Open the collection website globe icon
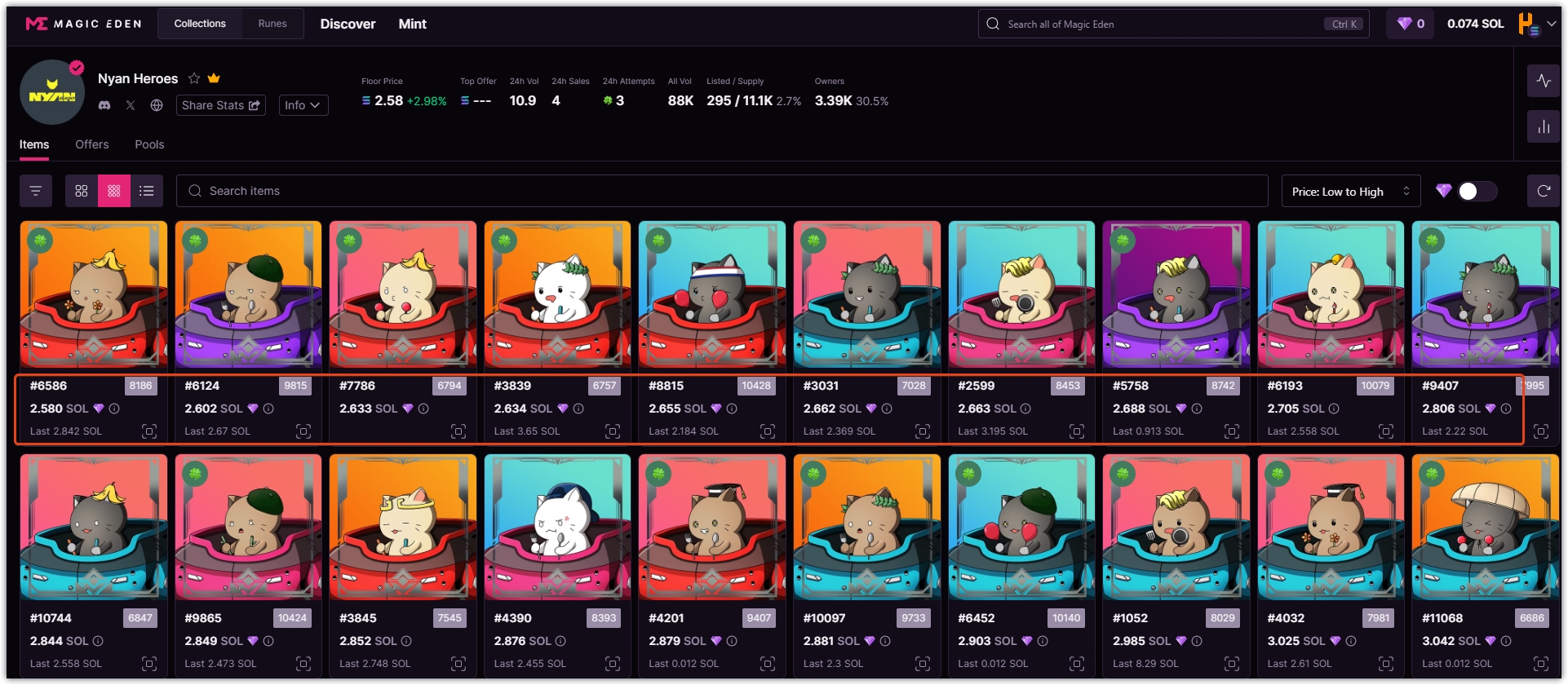 (157, 105)
